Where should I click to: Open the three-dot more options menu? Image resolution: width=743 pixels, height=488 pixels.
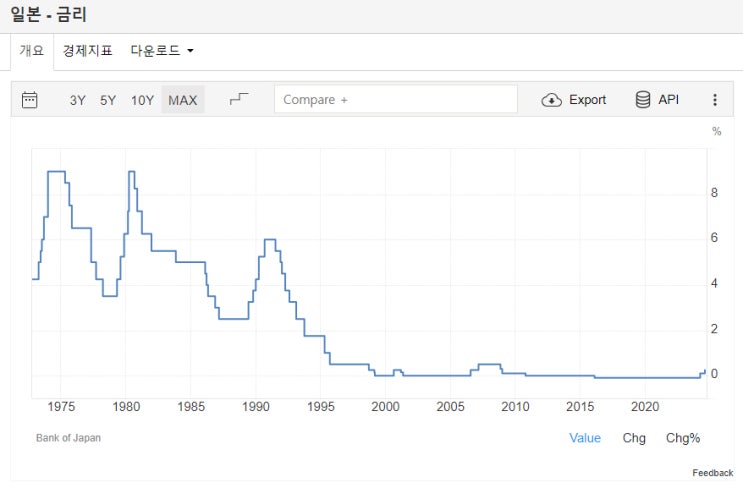tap(715, 100)
